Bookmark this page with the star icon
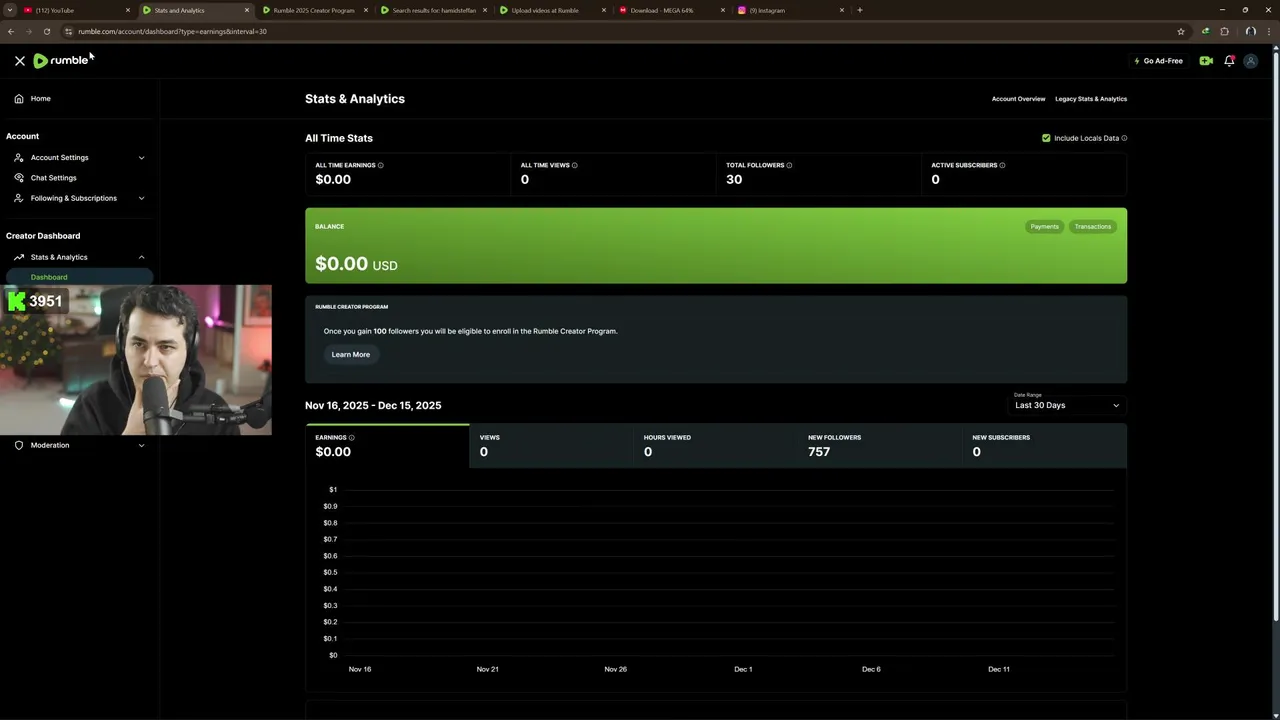The image size is (1280, 720). [x=1181, y=31]
